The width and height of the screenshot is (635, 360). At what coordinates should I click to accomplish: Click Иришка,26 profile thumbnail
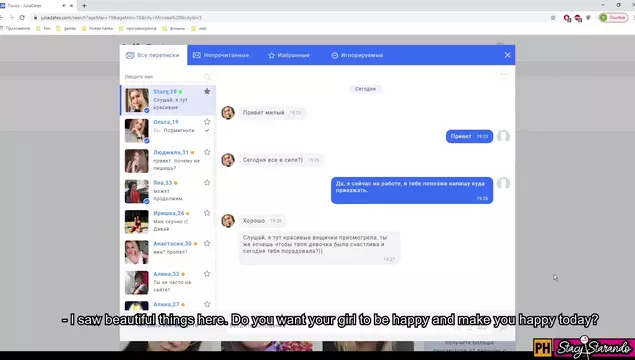tap(136, 222)
